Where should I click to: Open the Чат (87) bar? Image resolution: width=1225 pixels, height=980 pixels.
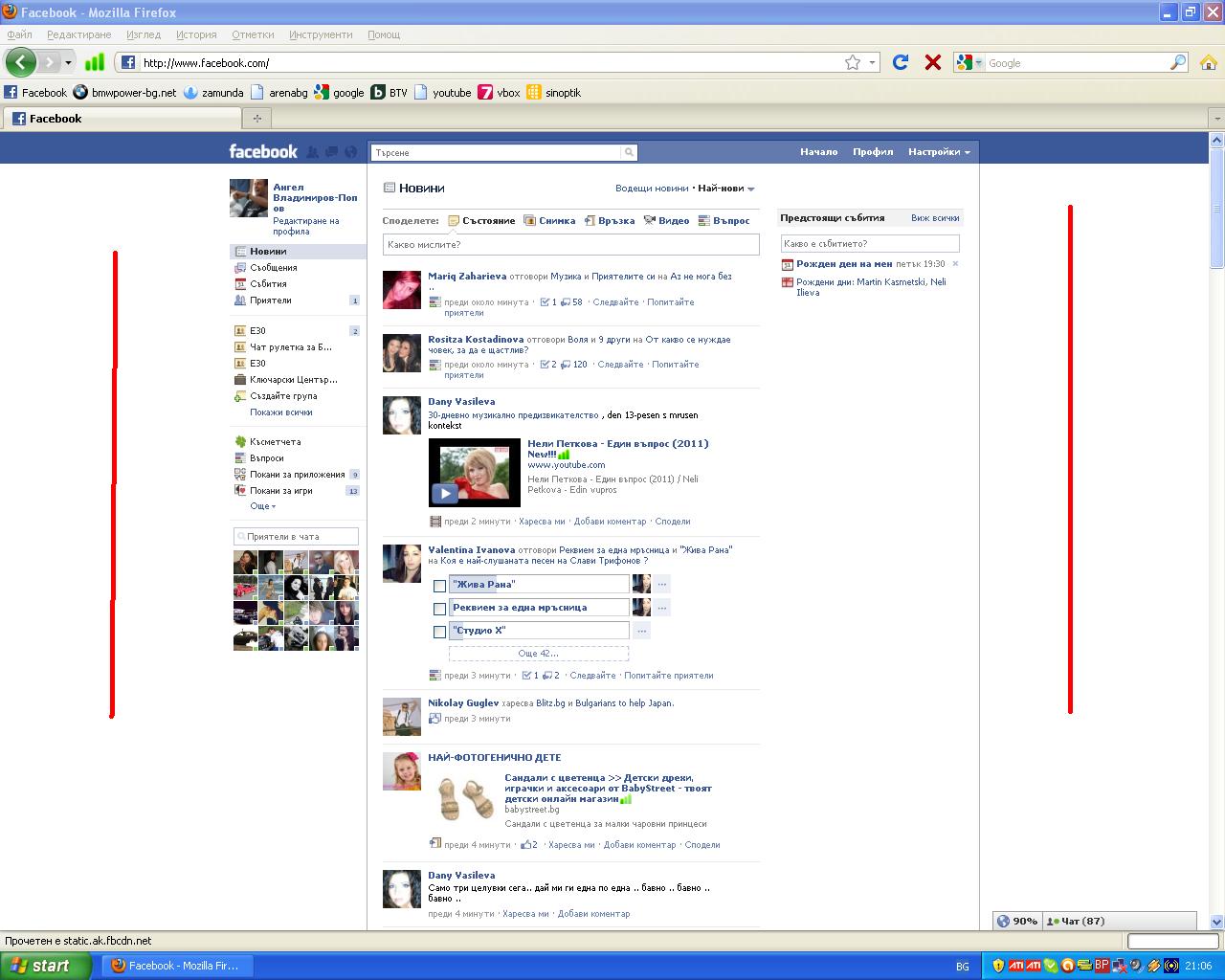(1119, 921)
